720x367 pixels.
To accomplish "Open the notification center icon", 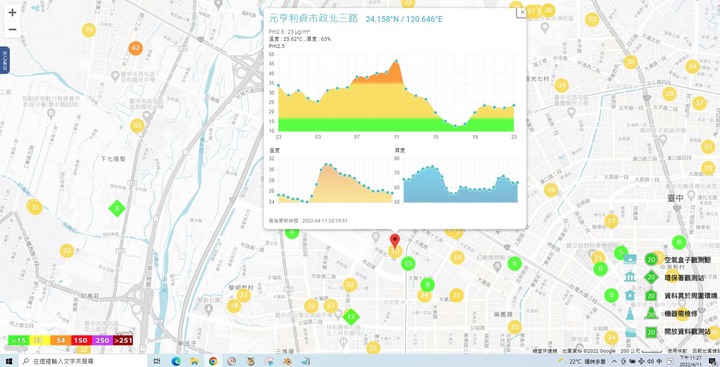I will 714,361.
